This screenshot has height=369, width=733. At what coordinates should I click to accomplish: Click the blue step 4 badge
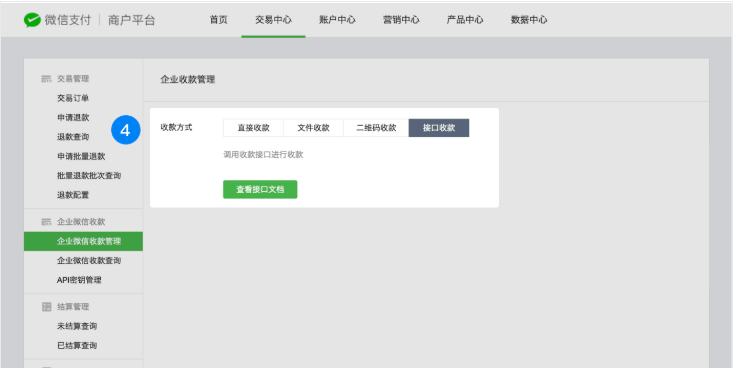126,130
